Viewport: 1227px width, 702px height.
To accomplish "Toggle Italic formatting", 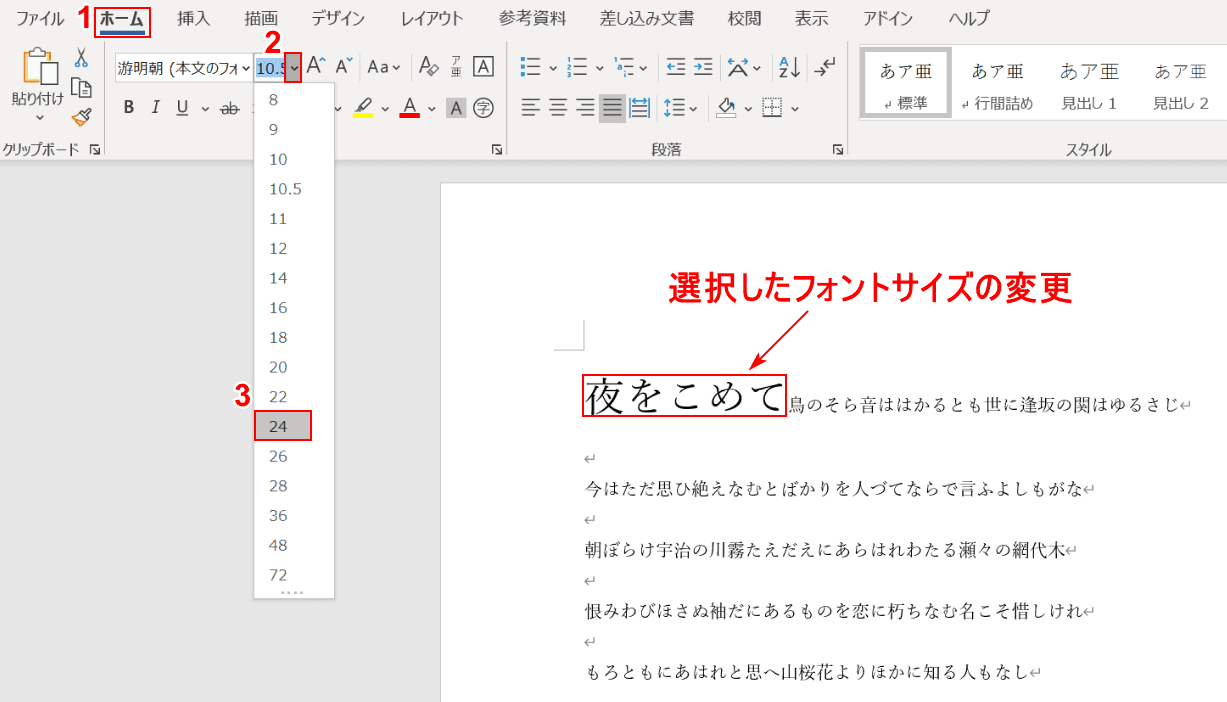I will (x=155, y=108).
